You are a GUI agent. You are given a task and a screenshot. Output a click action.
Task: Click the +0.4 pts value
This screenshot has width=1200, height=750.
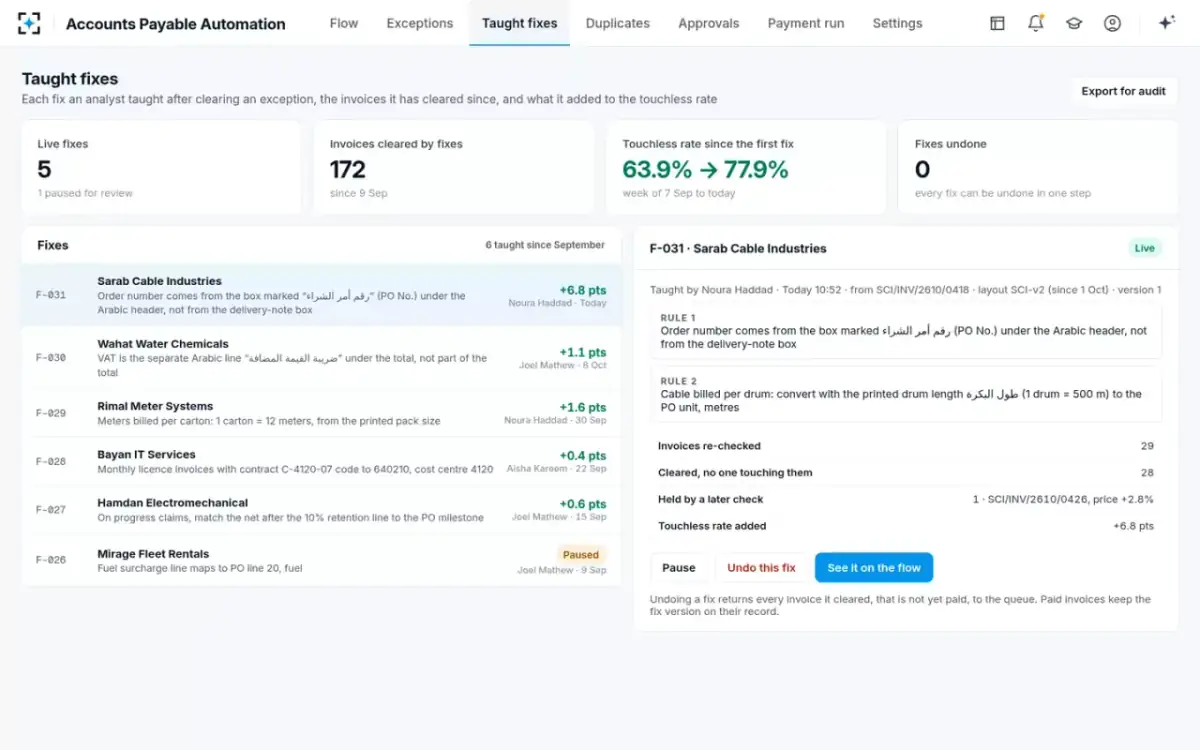(x=583, y=455)
